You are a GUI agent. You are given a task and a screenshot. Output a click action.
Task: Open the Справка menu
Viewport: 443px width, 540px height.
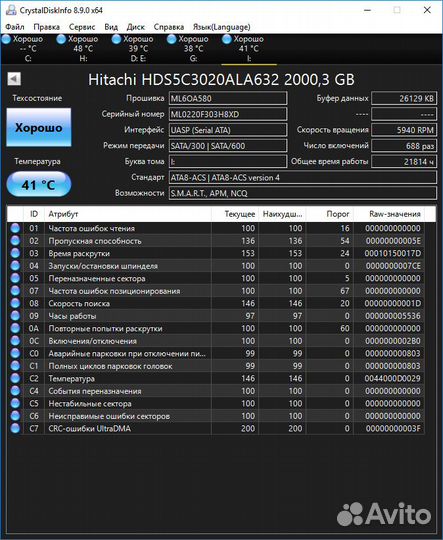click(x=168, y=27)
